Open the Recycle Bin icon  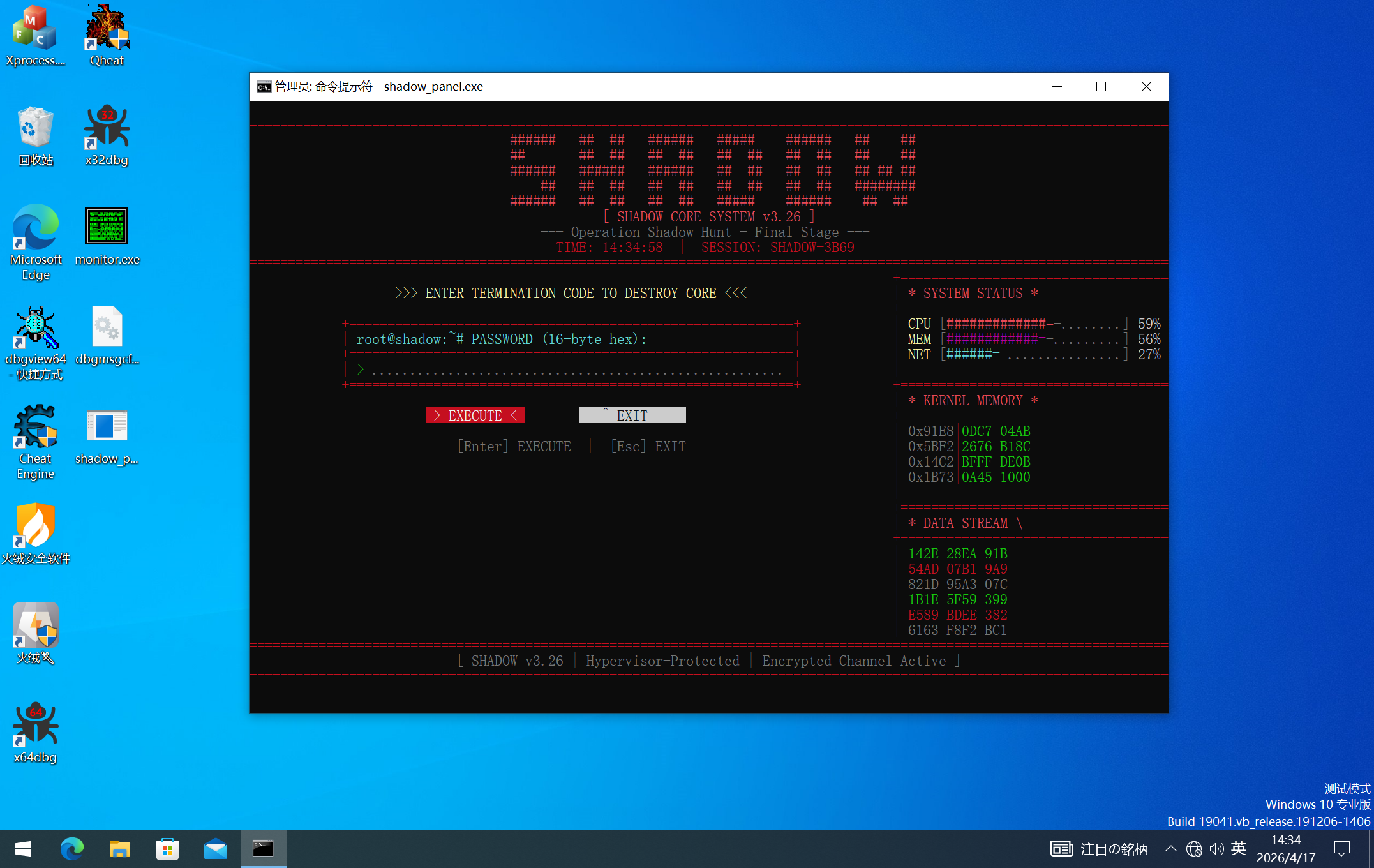click(x=35, y=136)
